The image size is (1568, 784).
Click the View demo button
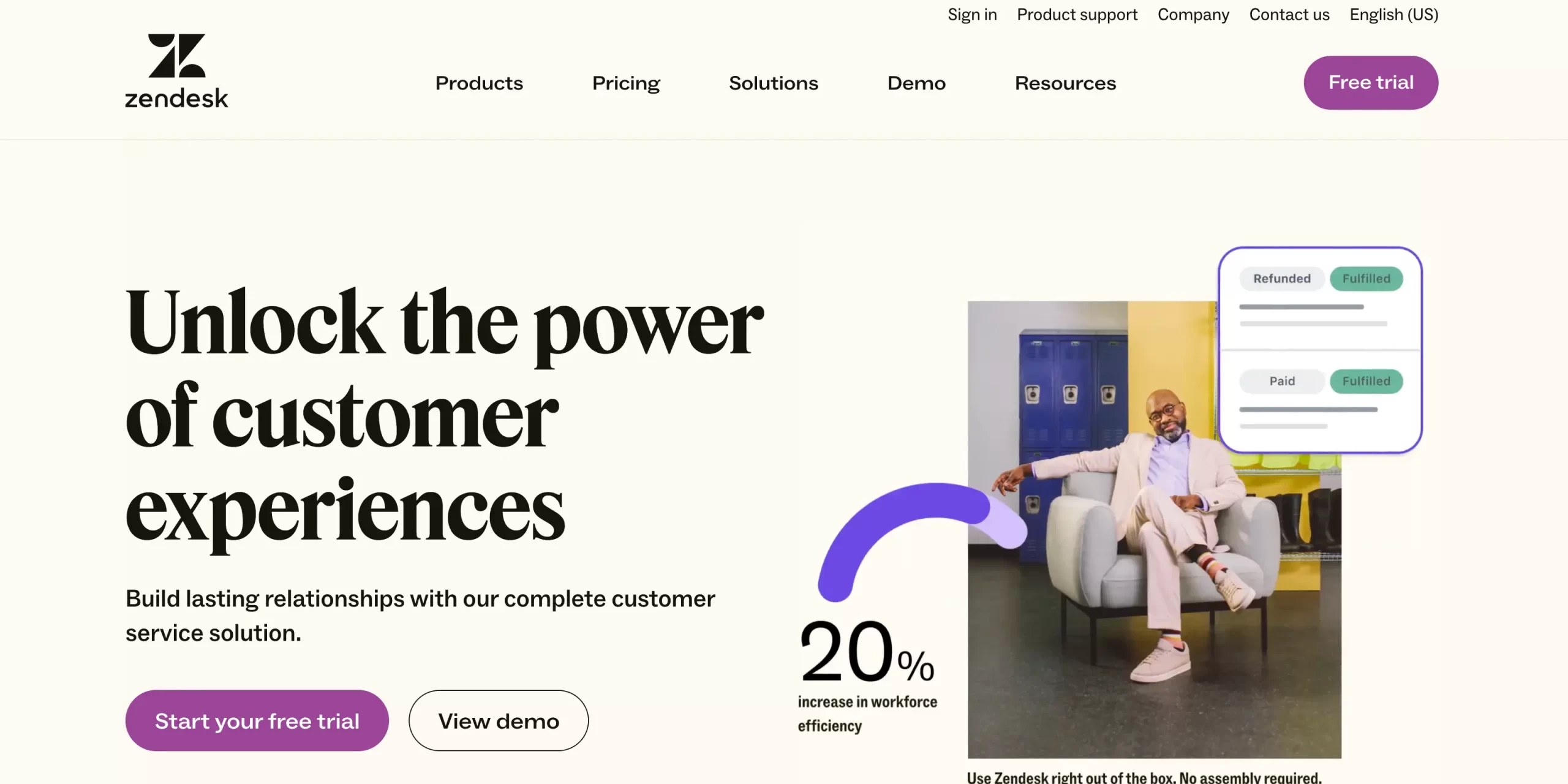499,721
